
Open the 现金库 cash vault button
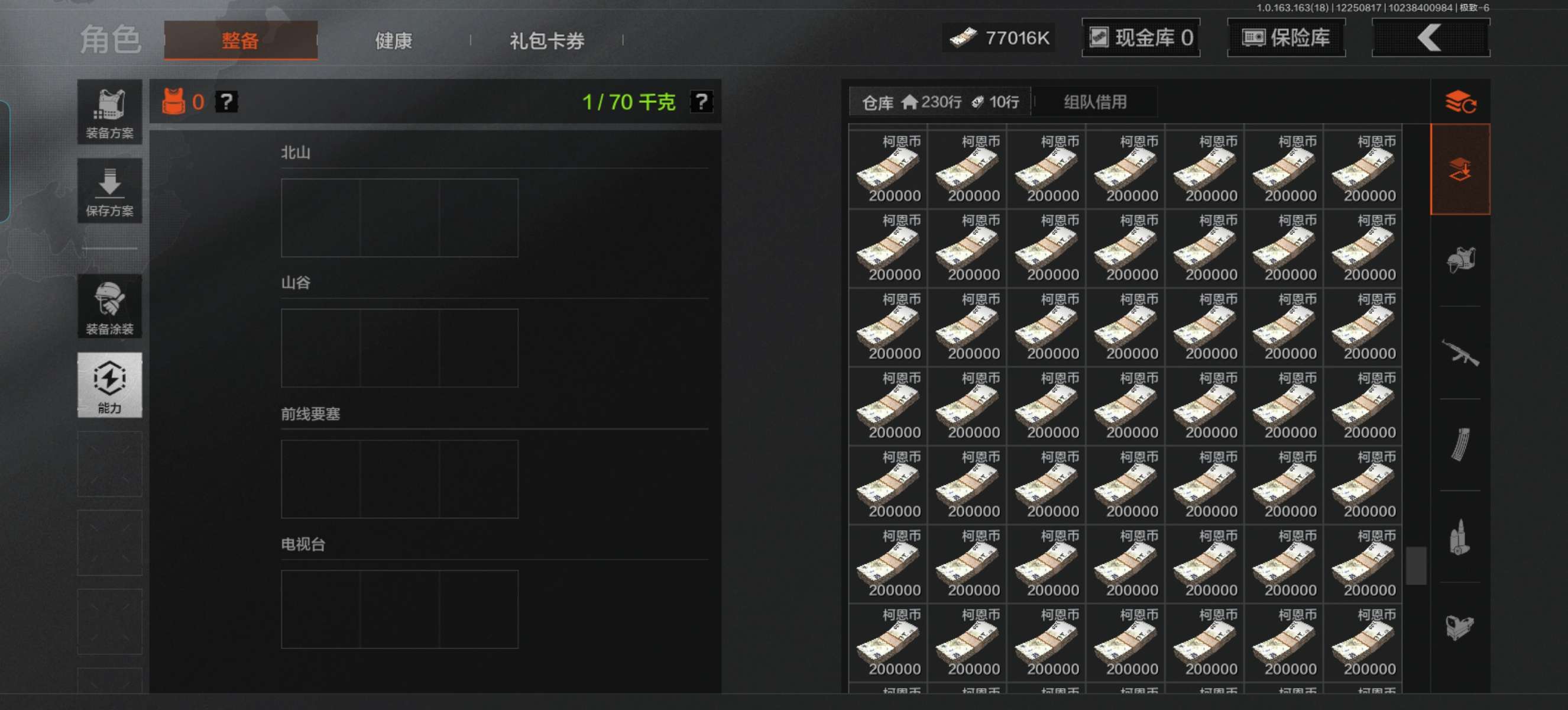point(1140,38)
